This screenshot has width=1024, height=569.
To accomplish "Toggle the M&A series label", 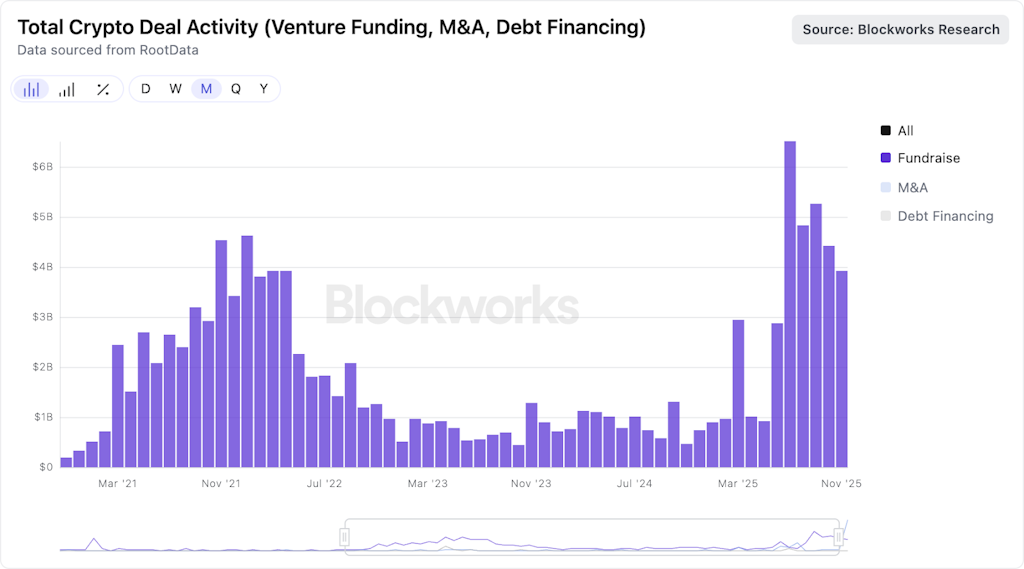I will click(915, 187).
